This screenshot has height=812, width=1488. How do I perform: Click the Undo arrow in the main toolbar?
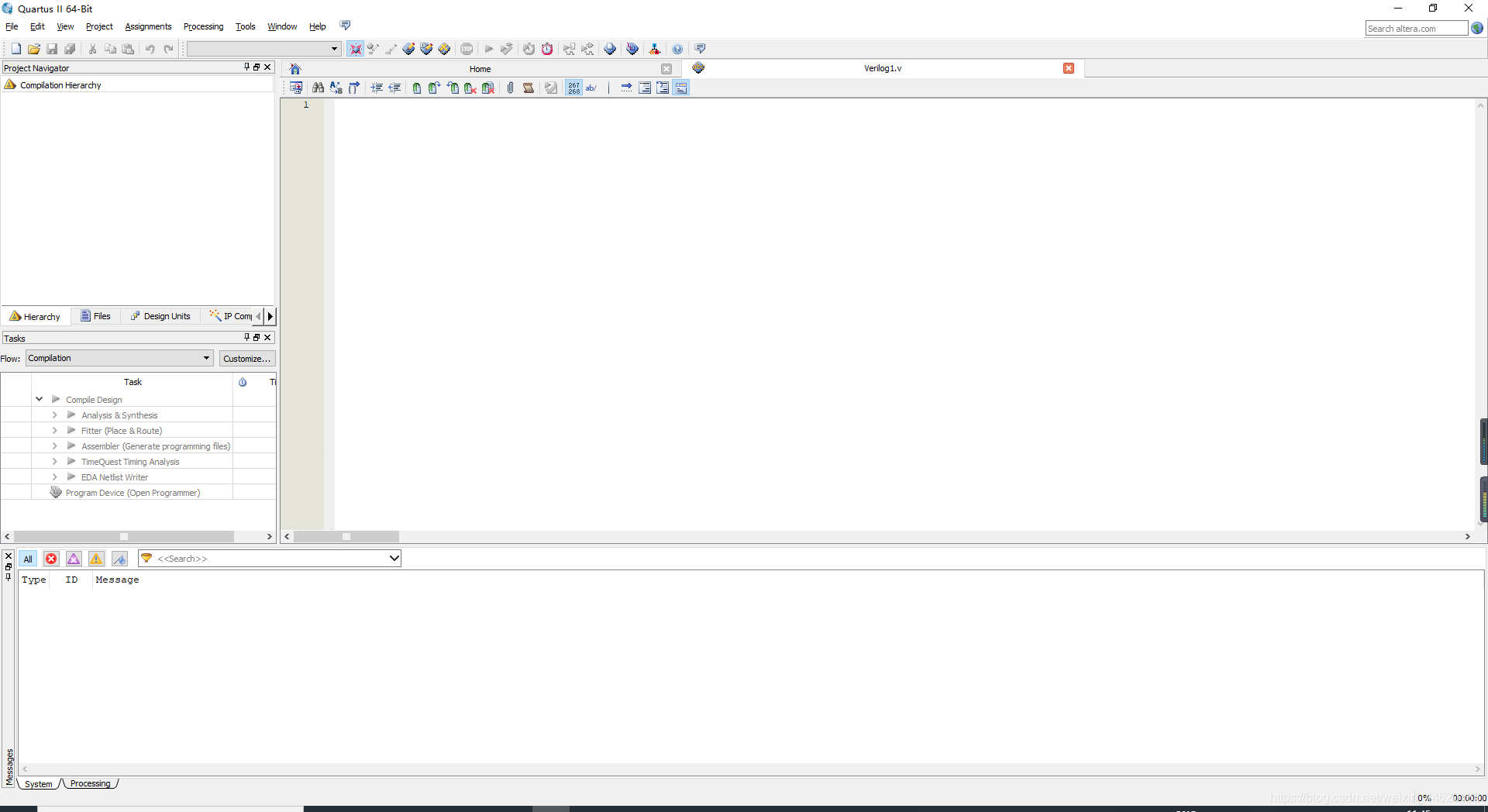[x=150, y=49]
